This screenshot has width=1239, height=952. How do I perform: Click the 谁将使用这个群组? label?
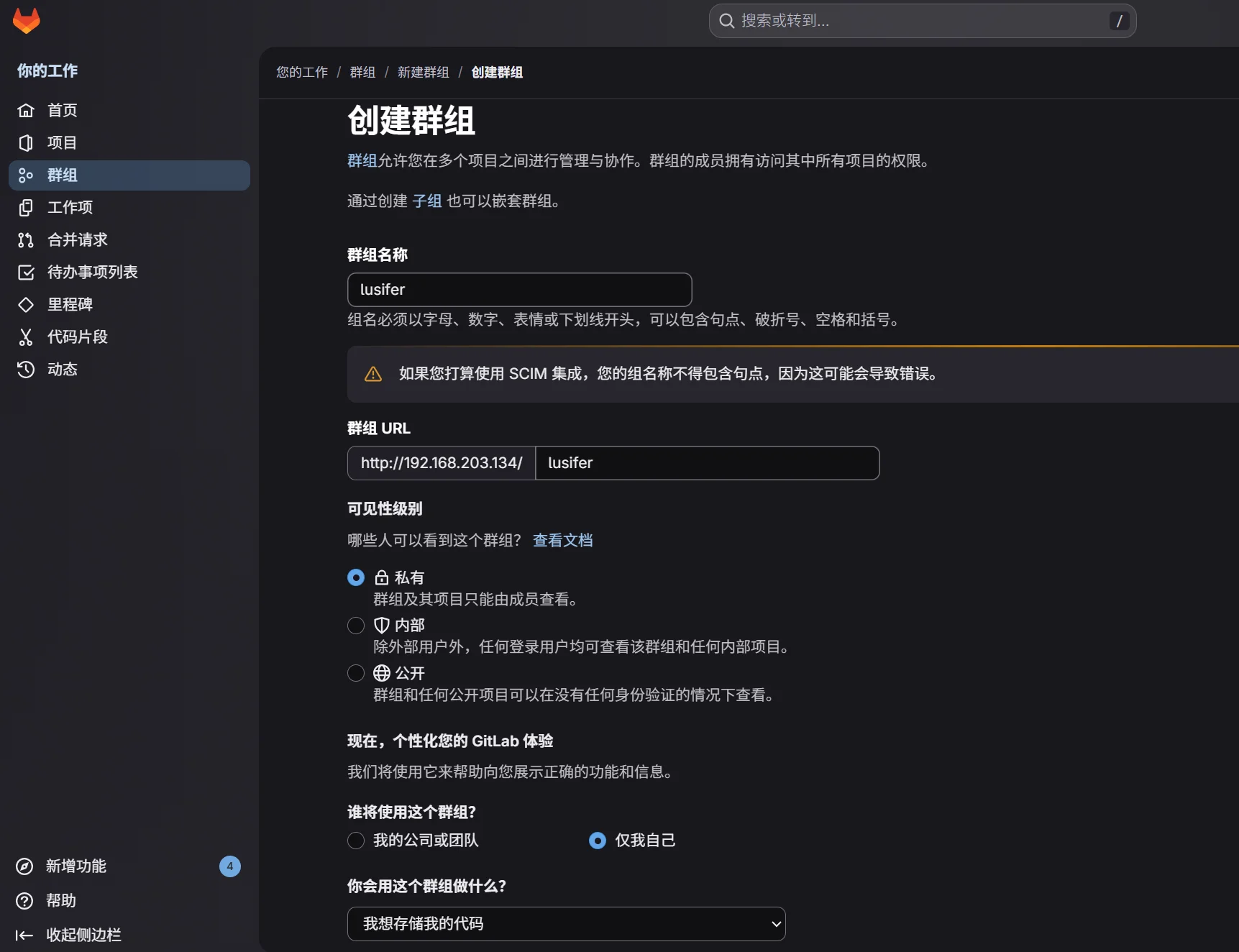point(411,812)
